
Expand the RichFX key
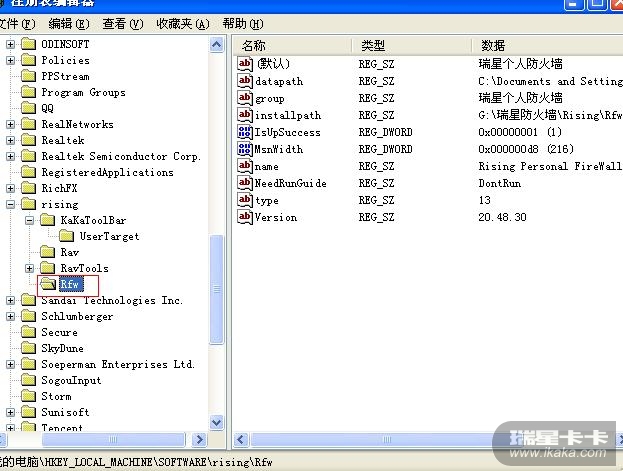[10, 188]
